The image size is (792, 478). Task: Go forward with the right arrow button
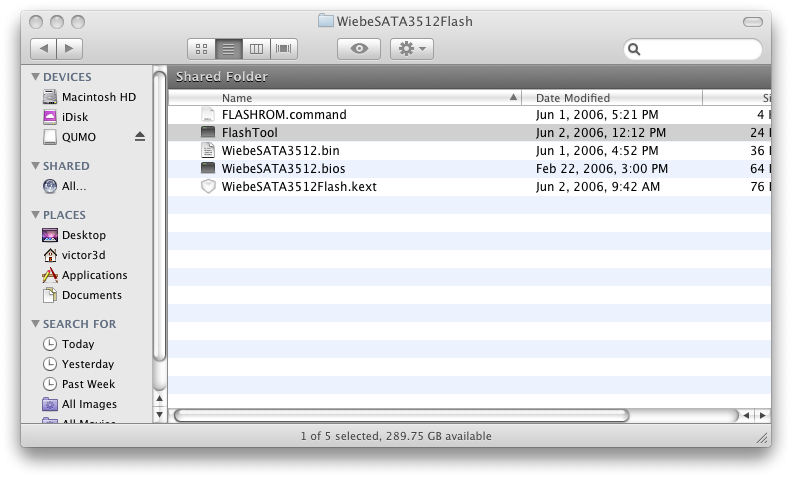(x=69, y=49)
